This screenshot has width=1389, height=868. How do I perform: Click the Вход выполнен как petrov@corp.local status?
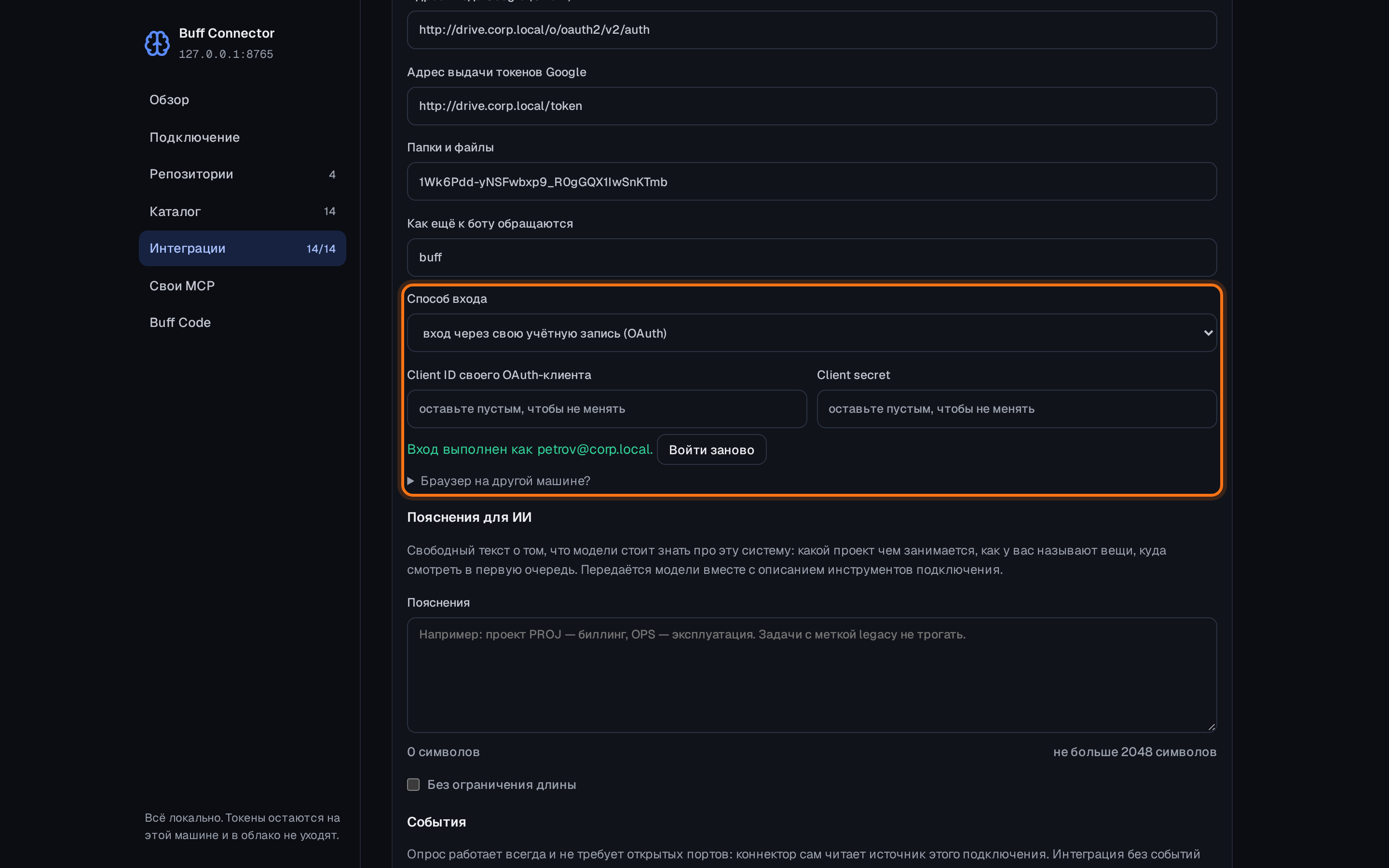(x=530, y=449)
